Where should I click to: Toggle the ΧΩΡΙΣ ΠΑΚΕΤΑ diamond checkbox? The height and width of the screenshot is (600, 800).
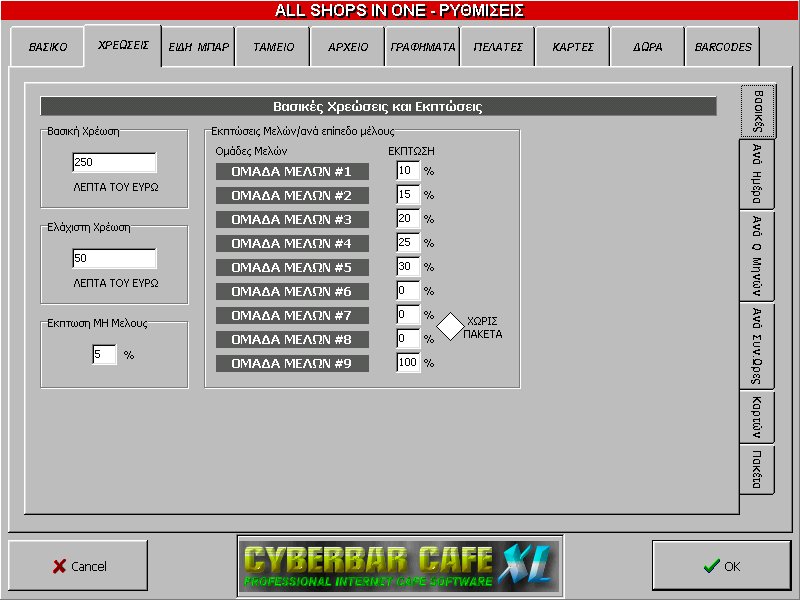451,327
